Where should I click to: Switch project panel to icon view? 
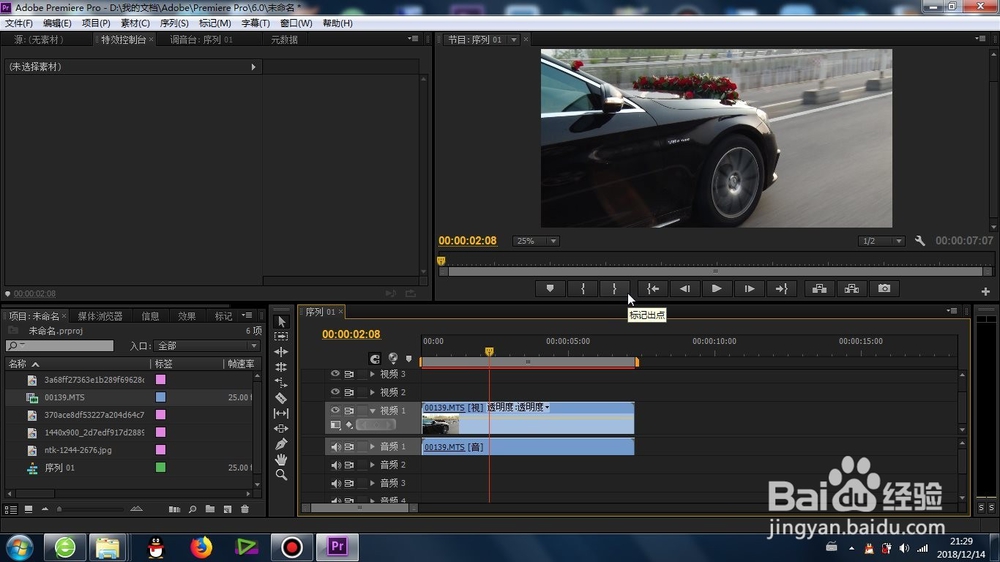[x=28, y=509]
